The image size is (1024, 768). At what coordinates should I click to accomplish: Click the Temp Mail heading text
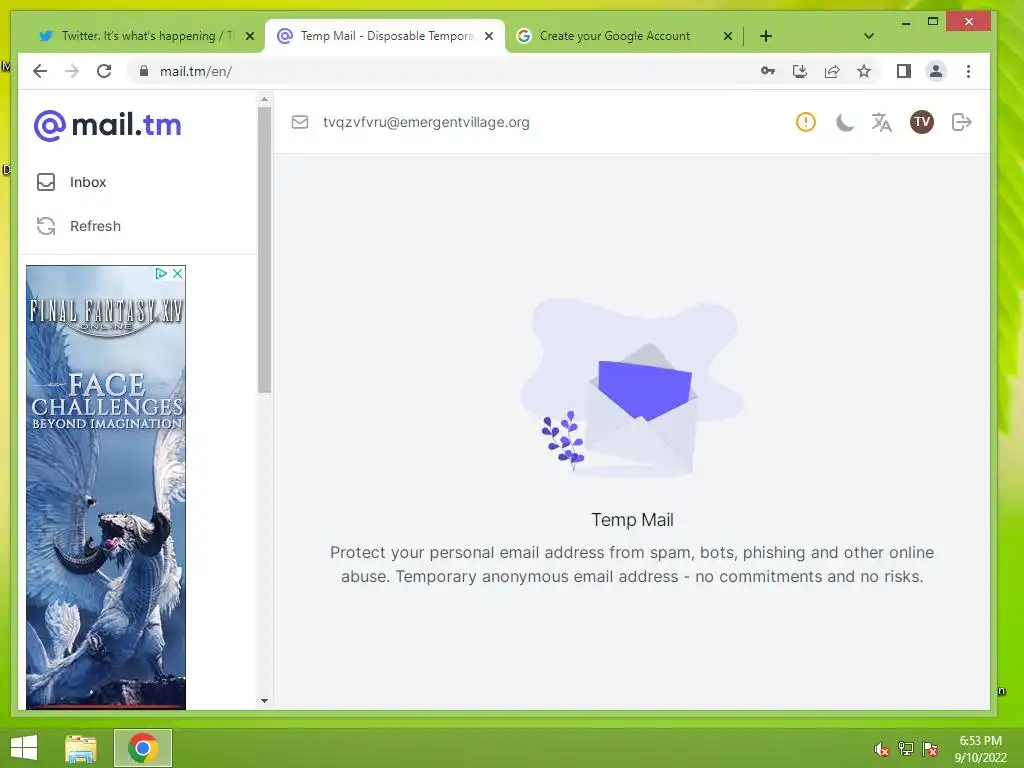pos(632,520)
